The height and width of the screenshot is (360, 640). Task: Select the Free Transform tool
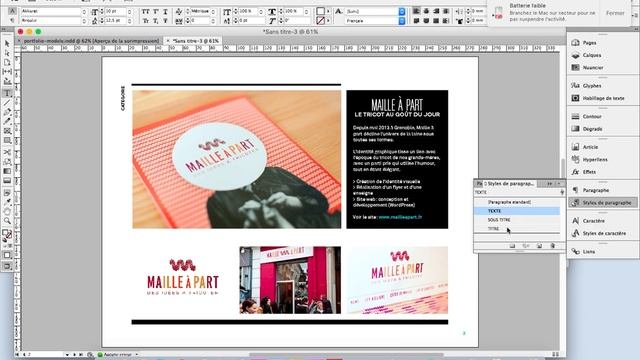point(7,162)
